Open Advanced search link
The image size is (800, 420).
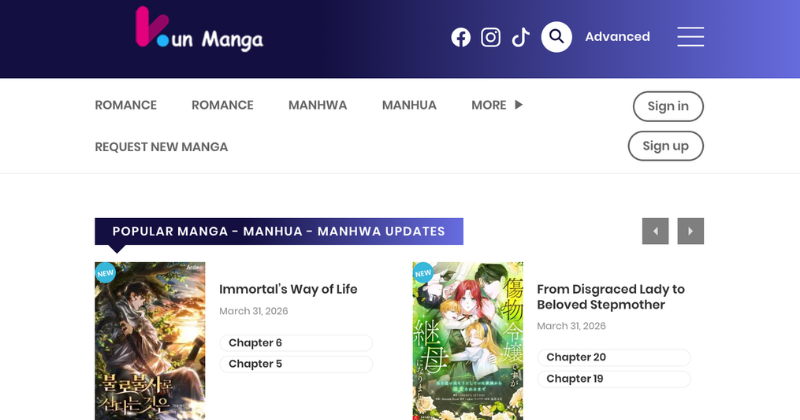(x=617, y=37)
